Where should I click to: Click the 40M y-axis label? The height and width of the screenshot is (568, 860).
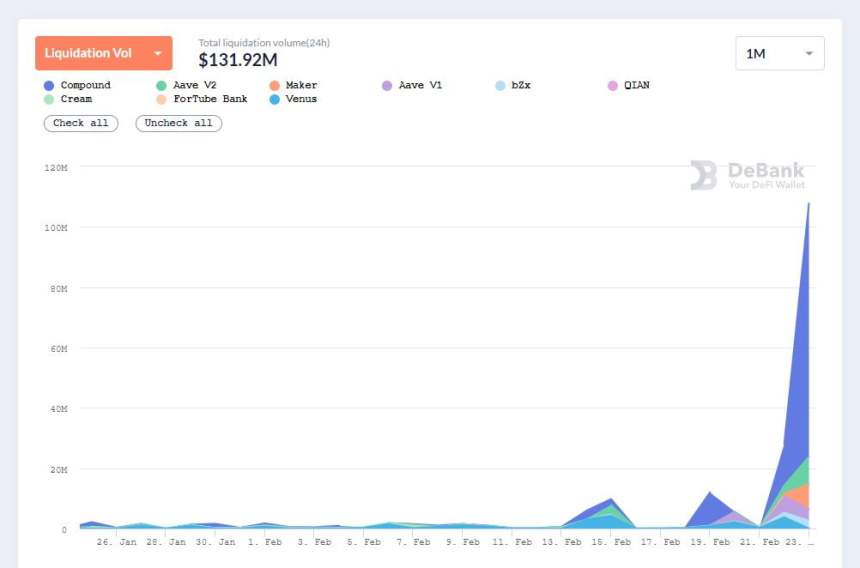(59, 409)
